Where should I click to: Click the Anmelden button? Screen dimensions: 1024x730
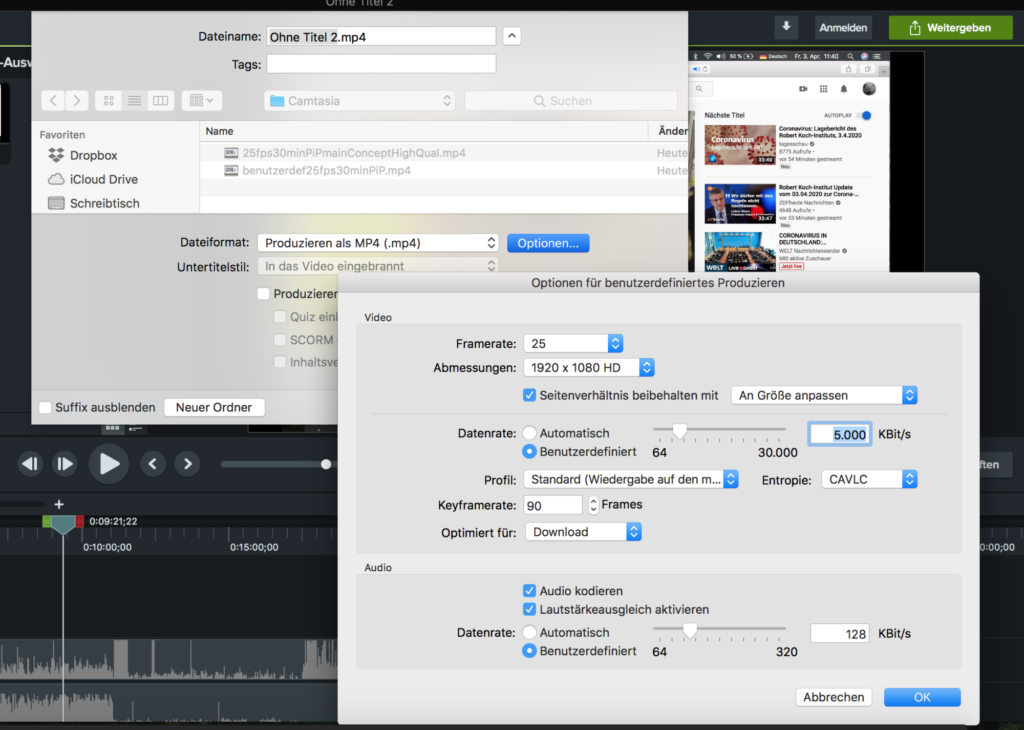point(843,27)
